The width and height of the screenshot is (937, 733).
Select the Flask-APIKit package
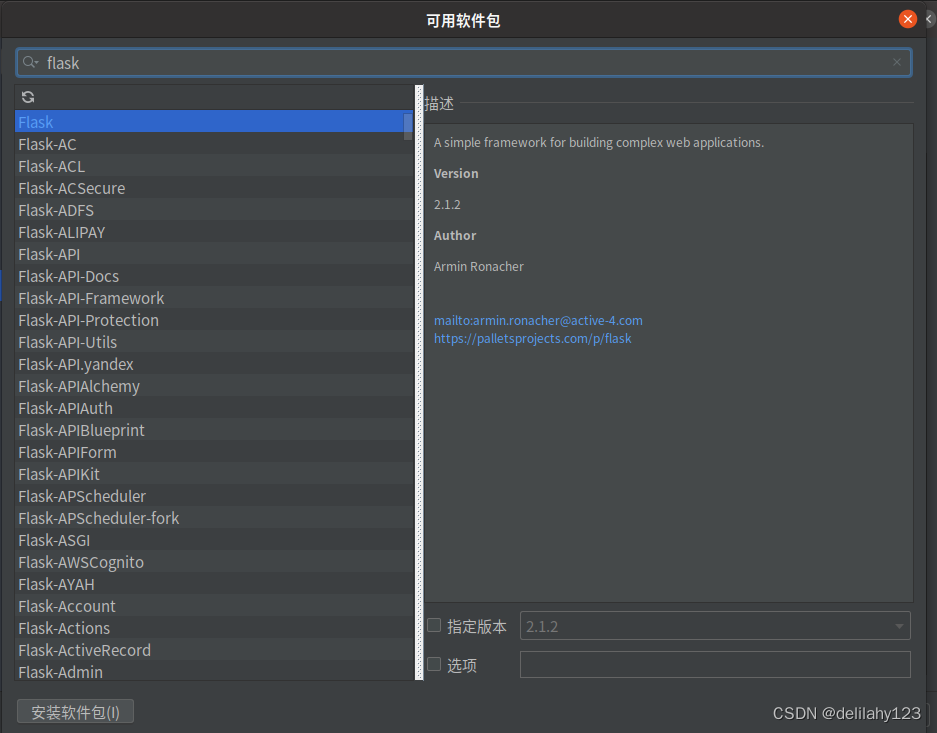tap(214, 474)
